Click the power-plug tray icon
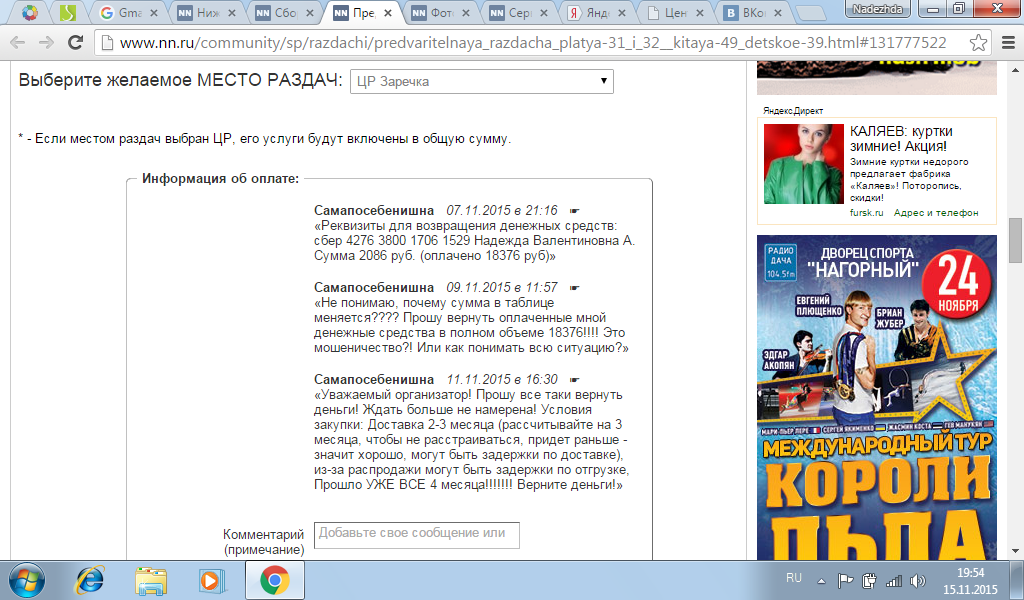 click(869, 581)
